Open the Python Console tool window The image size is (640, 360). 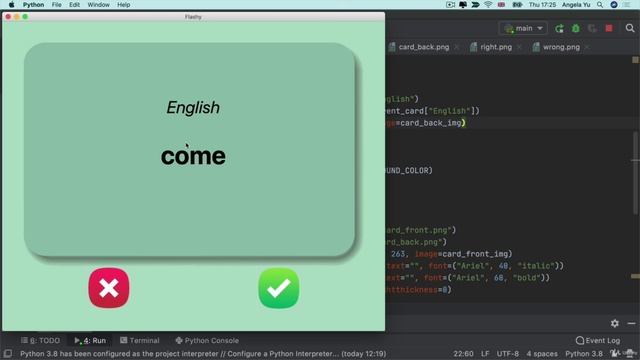click(207, 340)
